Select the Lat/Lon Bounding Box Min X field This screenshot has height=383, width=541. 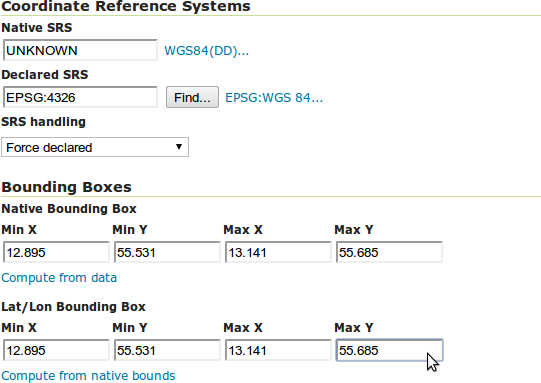[x=56, y=350]
